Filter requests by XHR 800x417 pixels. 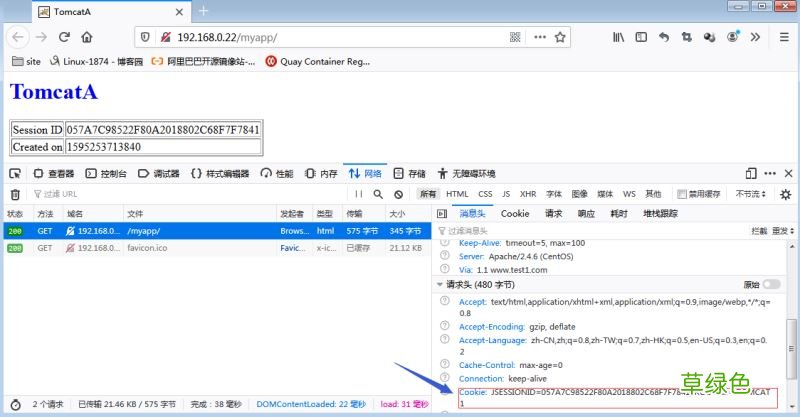tap(528, 194)
